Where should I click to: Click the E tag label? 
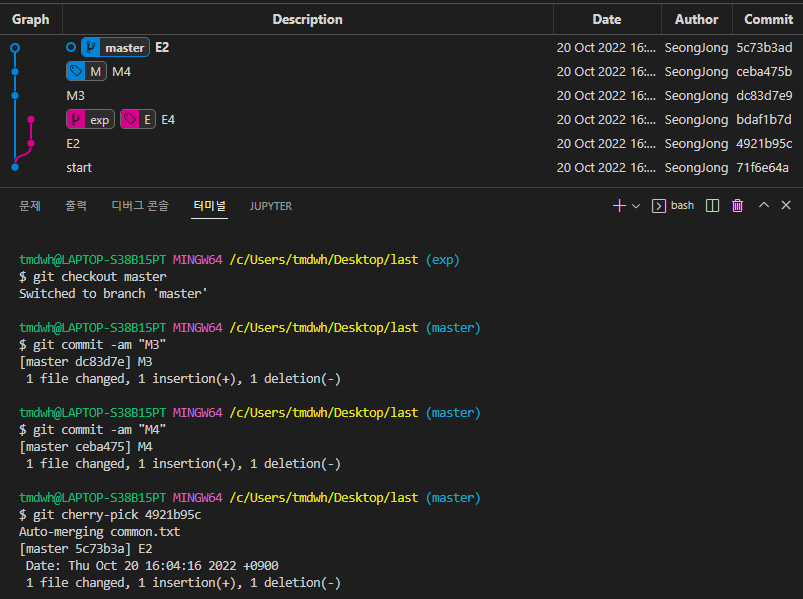(138, 120)
